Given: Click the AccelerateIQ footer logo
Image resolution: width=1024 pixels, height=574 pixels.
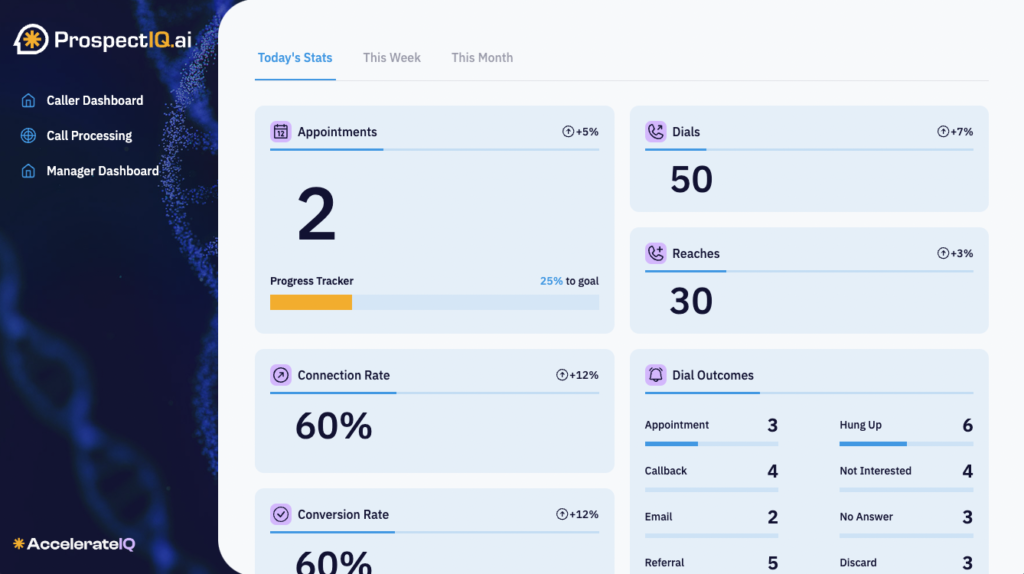Looking at the screenshot, I should pos(73,544).
